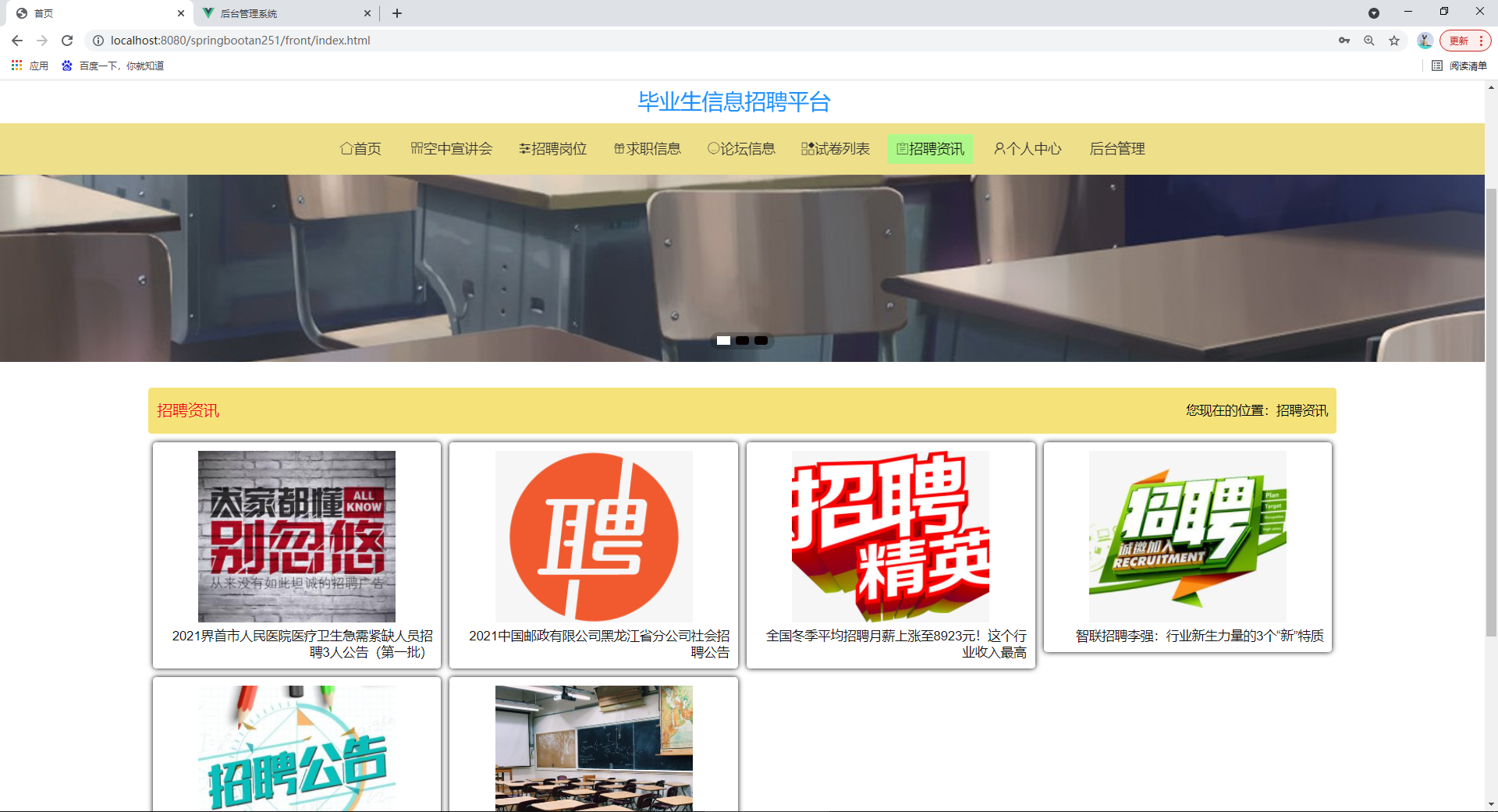This screenshot has height=812, width=1498.
Task: Close the 后台管理系统 tab
Action: [367, 13]
